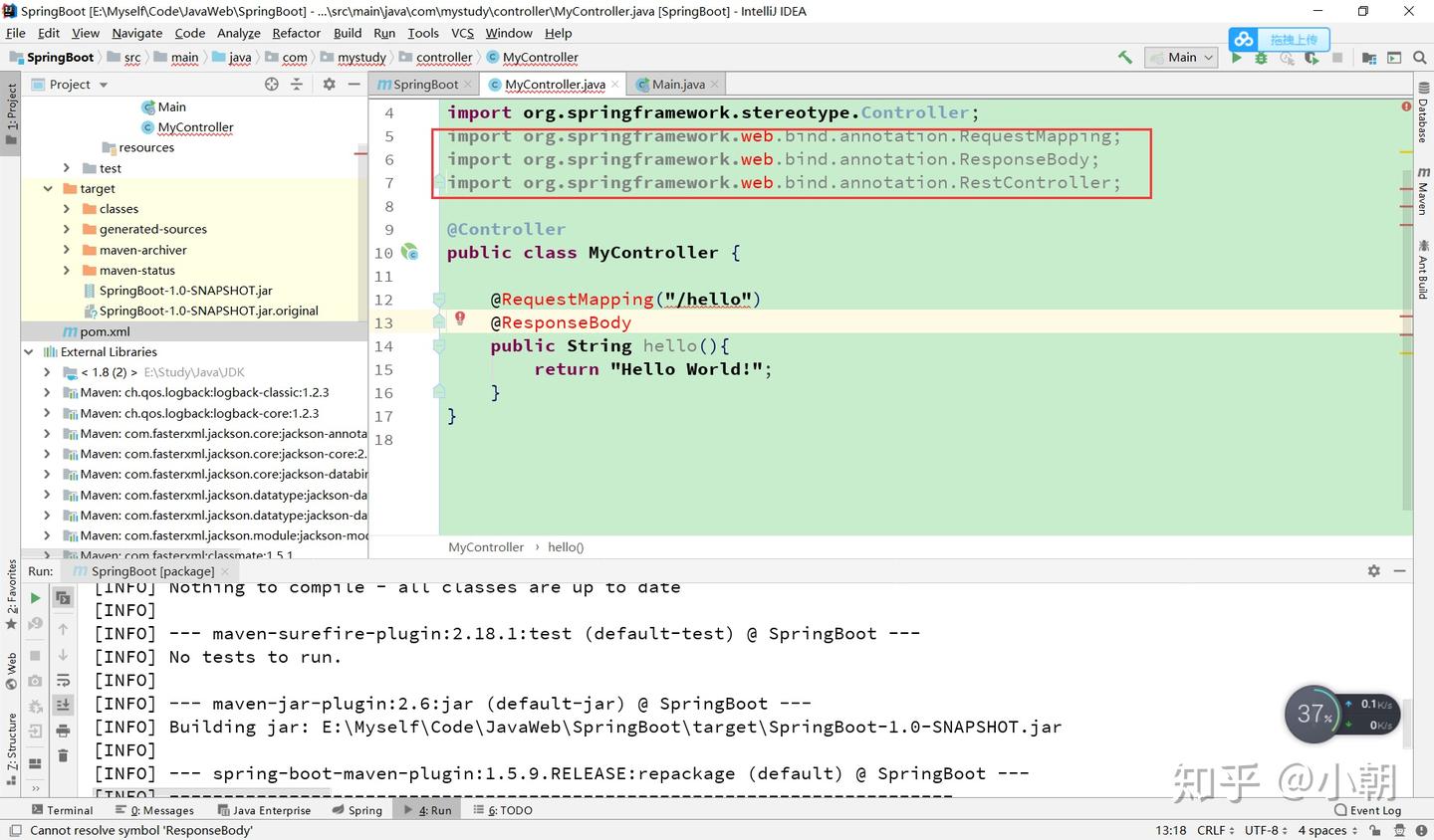Run the Main configuration with the toolbar play icon

[1237, 58]
